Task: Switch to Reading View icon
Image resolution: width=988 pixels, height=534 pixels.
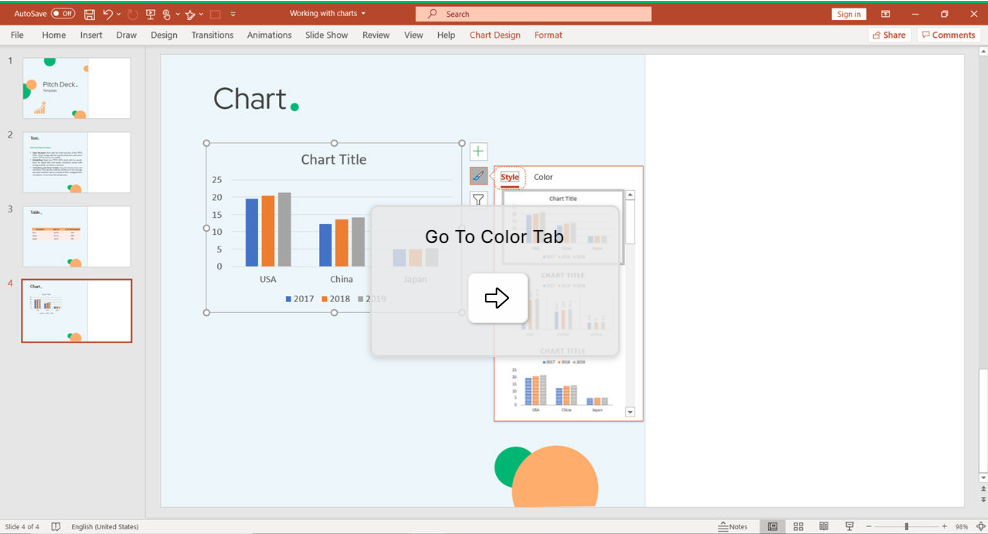Action: tap(824, 526)
